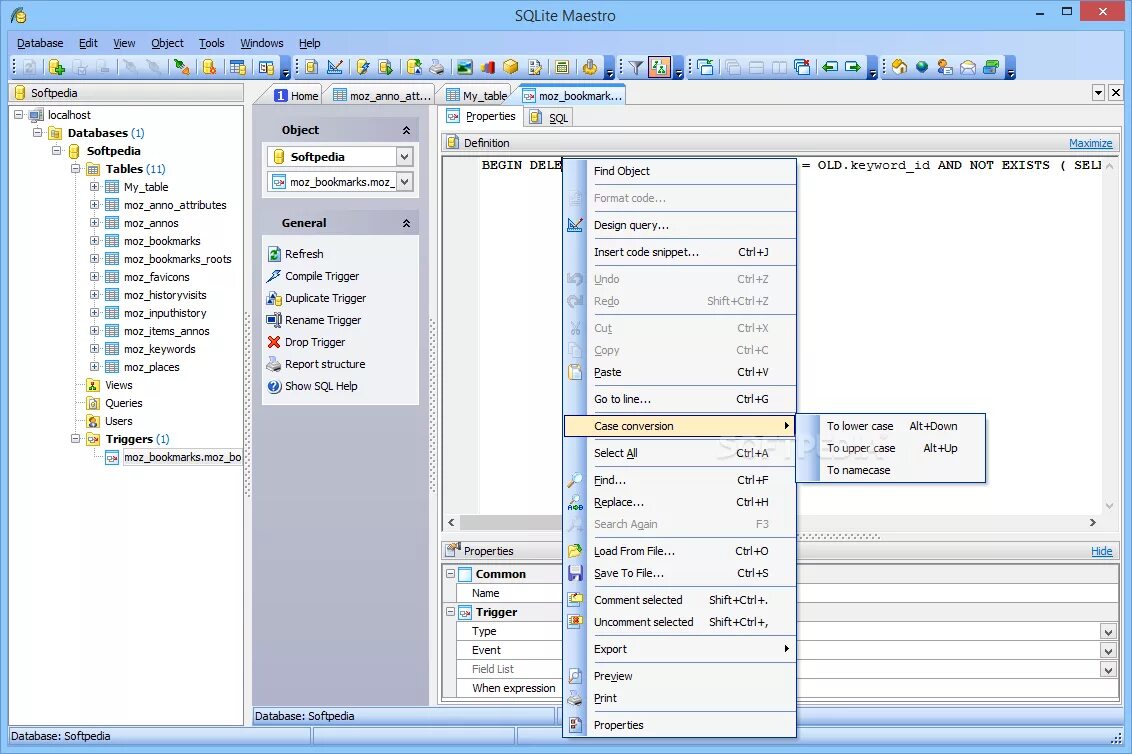The image size is (1132, 754).
Task: Open the SQL Editor toolbar icon
Action: pyautogui.click(x=311, y=67)
